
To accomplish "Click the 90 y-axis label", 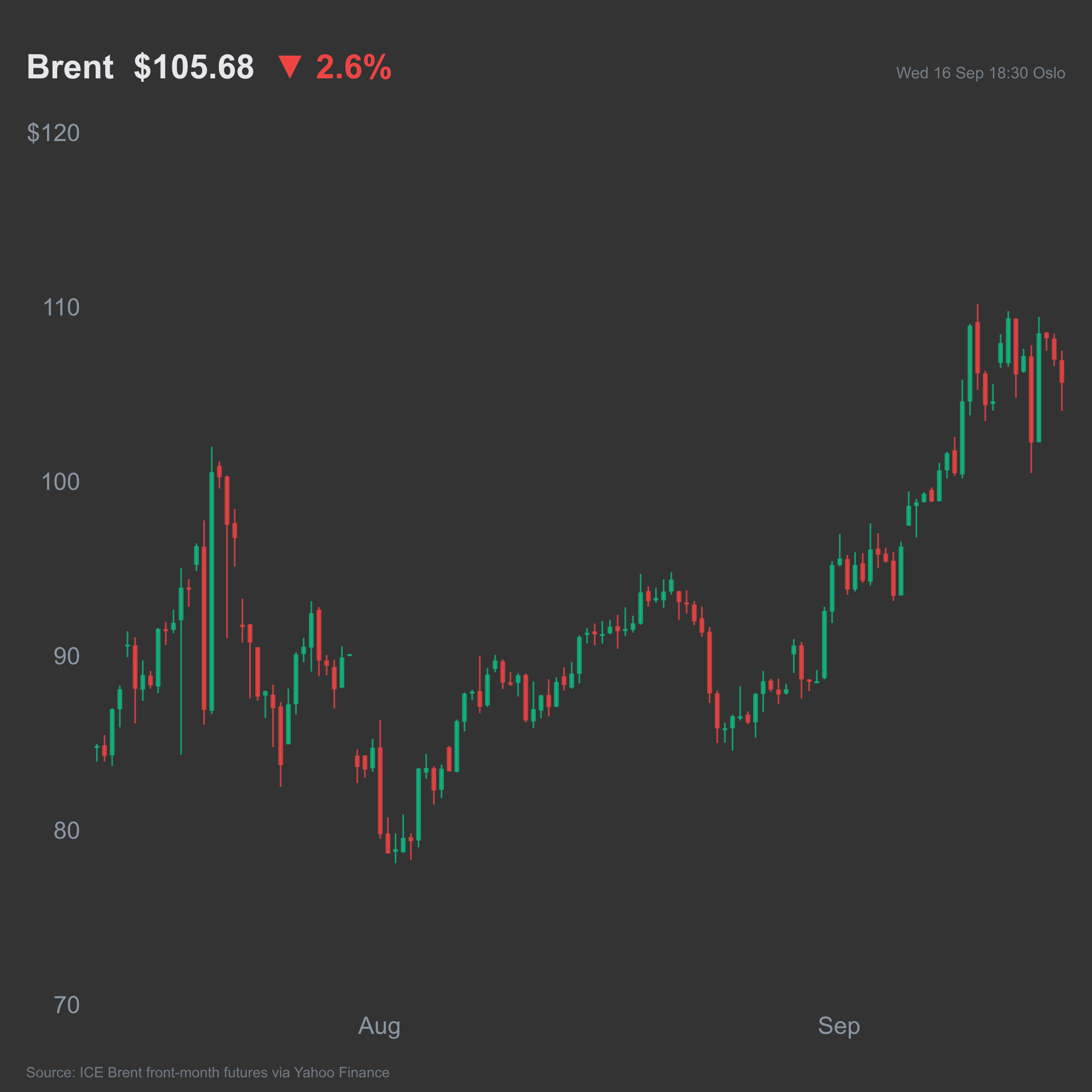I will coord(67,656).
